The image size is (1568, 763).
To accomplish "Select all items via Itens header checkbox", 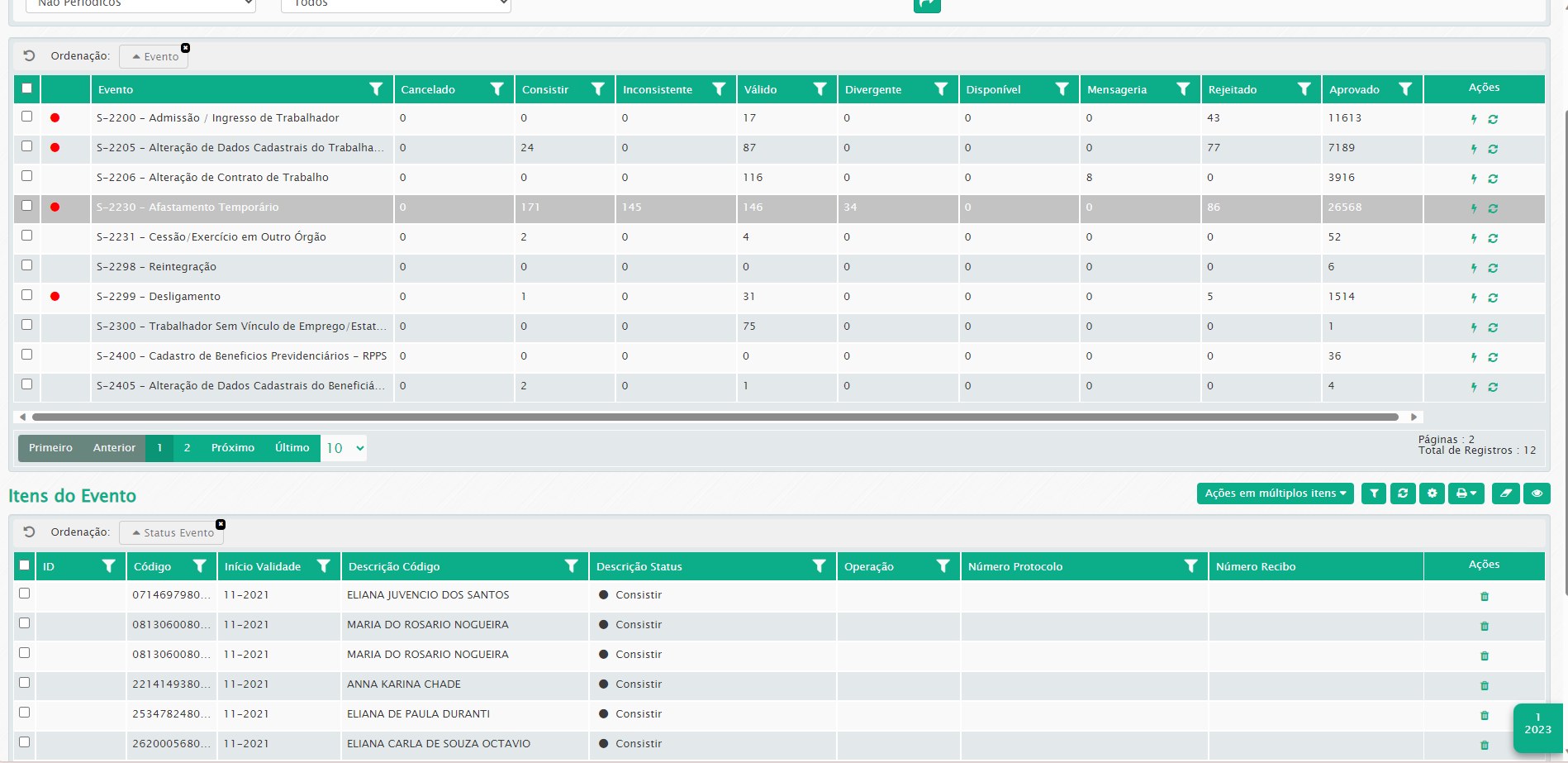I will pos(24,565).
